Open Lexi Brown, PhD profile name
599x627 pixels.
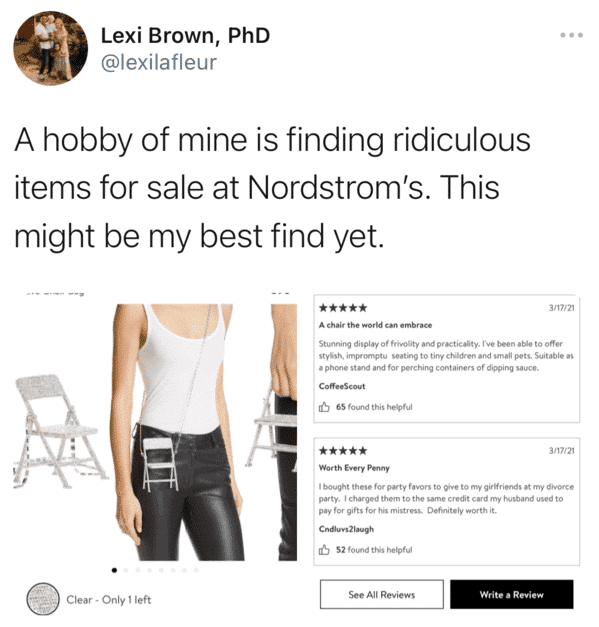point(185,35)
